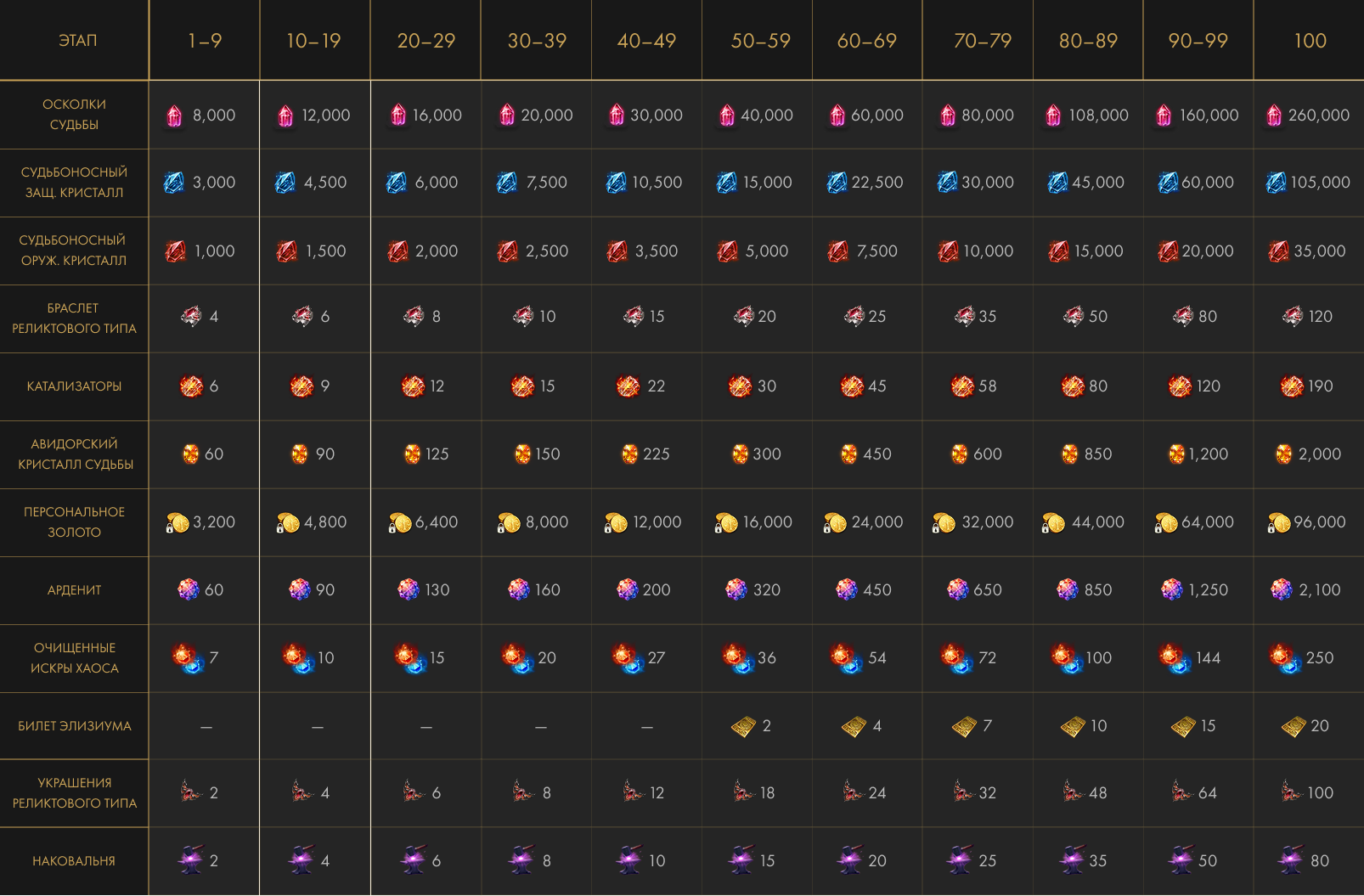Screen dimensions: 1364x896
Task: Click the red weapon crystal icon beside 35,000
Action: pyautogui.click(x=1278, y=251)
